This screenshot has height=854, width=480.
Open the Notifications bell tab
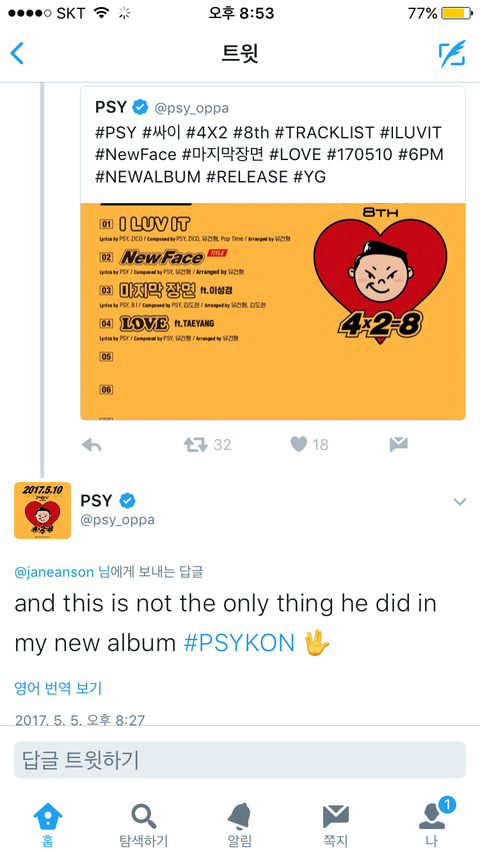(240, 825)
